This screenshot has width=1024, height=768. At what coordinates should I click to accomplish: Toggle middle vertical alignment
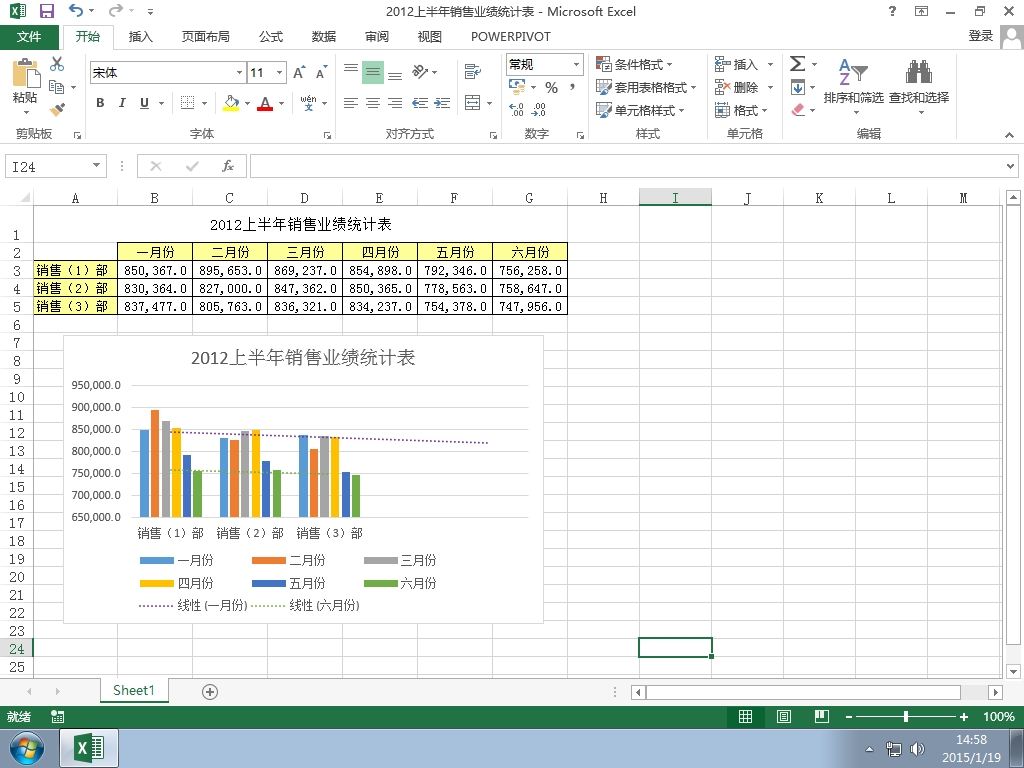372,72
